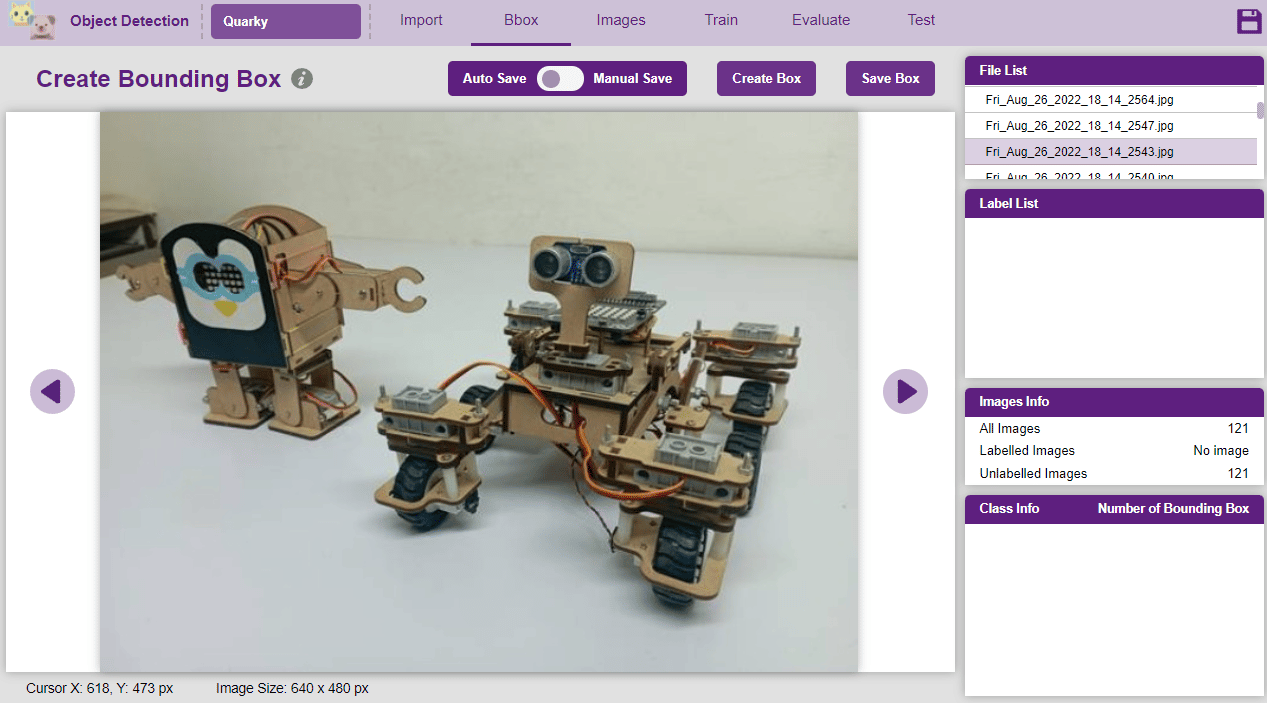Click the Object Detection mascot logo
The image size is (1267, 703).
click(33, 20)
